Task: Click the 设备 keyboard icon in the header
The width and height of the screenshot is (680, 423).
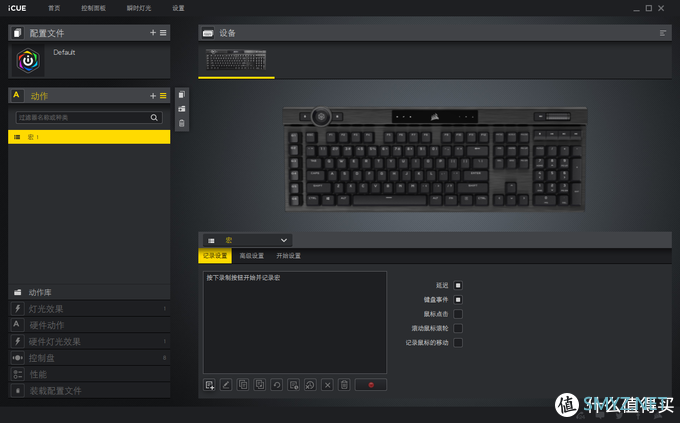Action: click(x=208, y=33)
